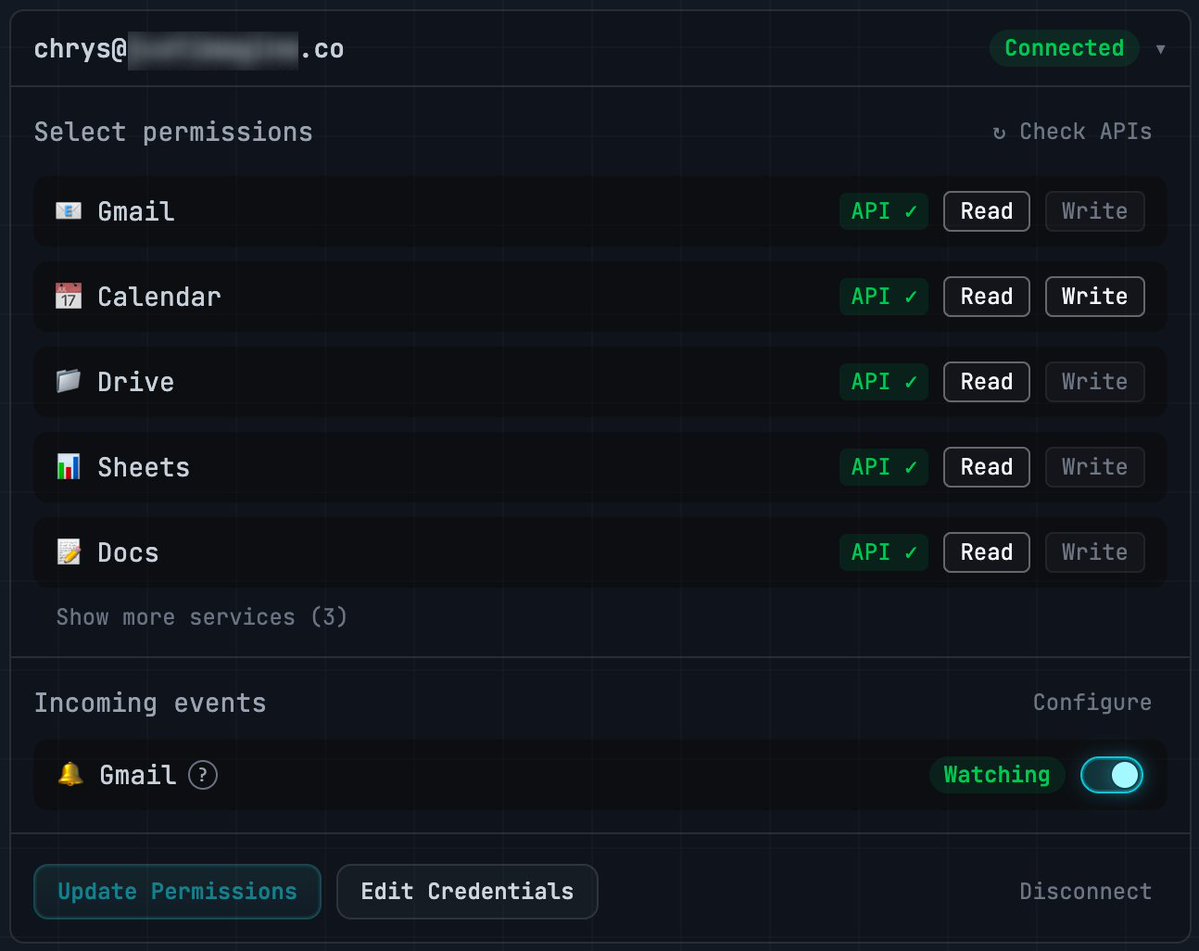1199x951 pixels.
Task: Expand Show more services (3)
Action: click(x=201, y=617)
